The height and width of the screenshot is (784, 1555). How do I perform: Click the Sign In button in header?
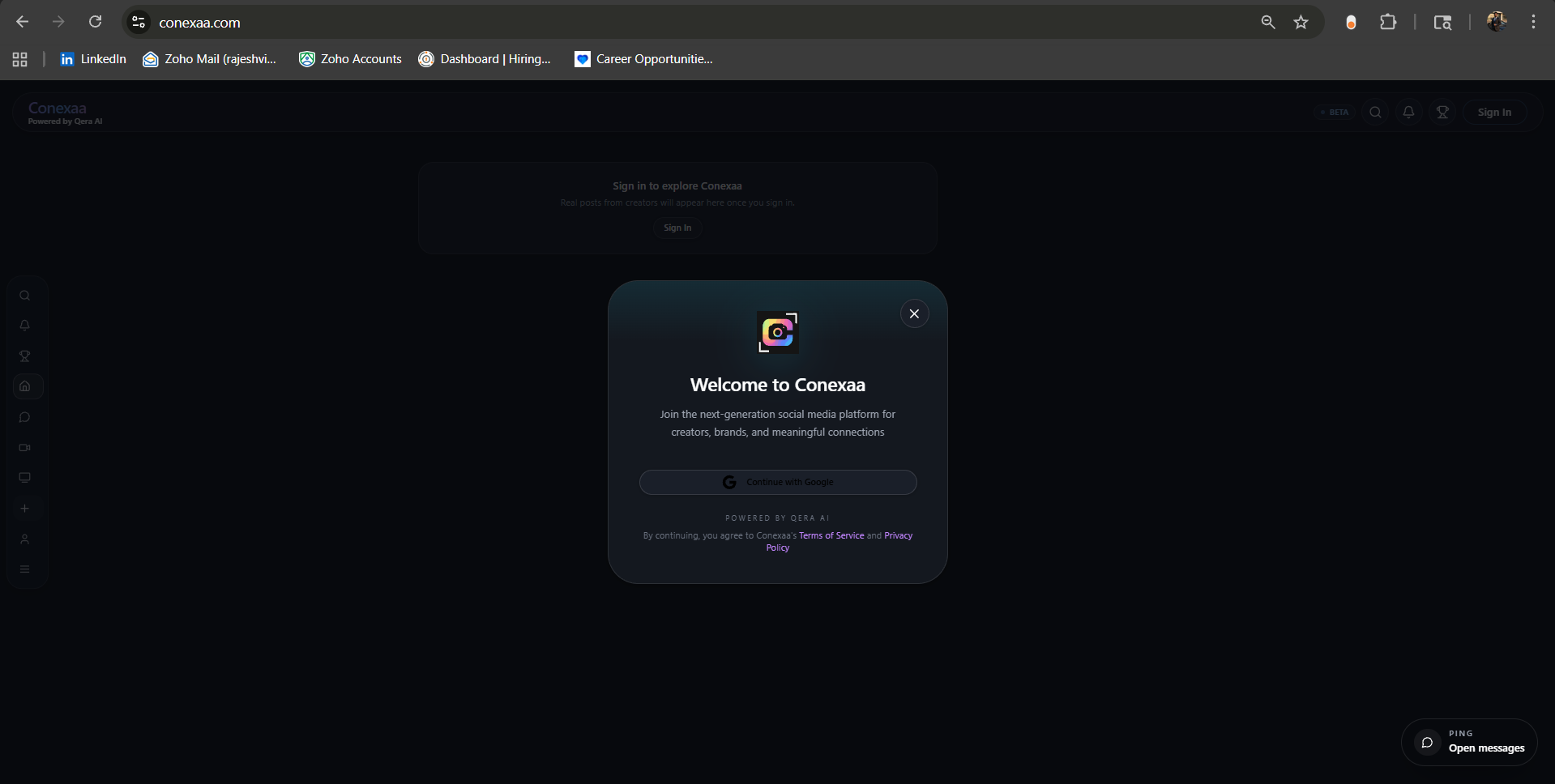point(1494,113)
